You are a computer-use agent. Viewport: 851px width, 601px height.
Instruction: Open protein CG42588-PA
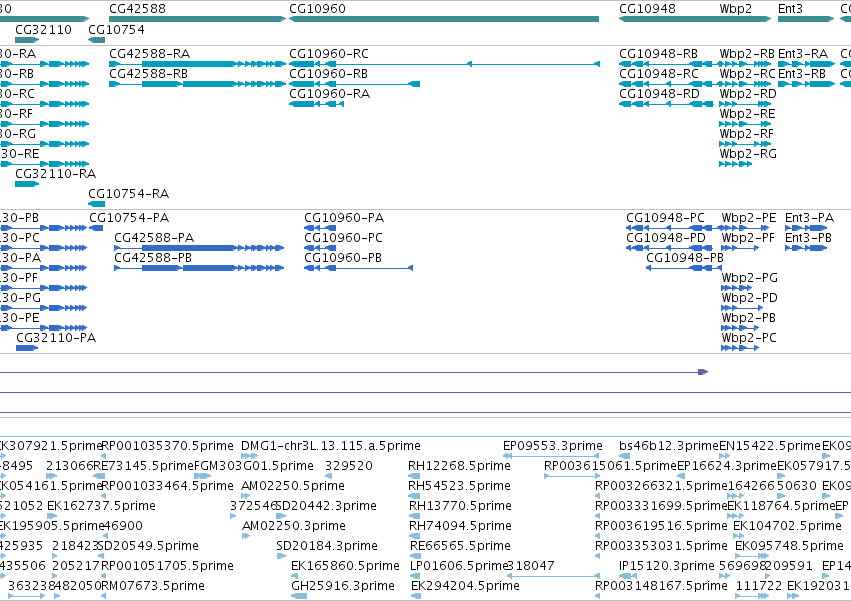(154, 238)
